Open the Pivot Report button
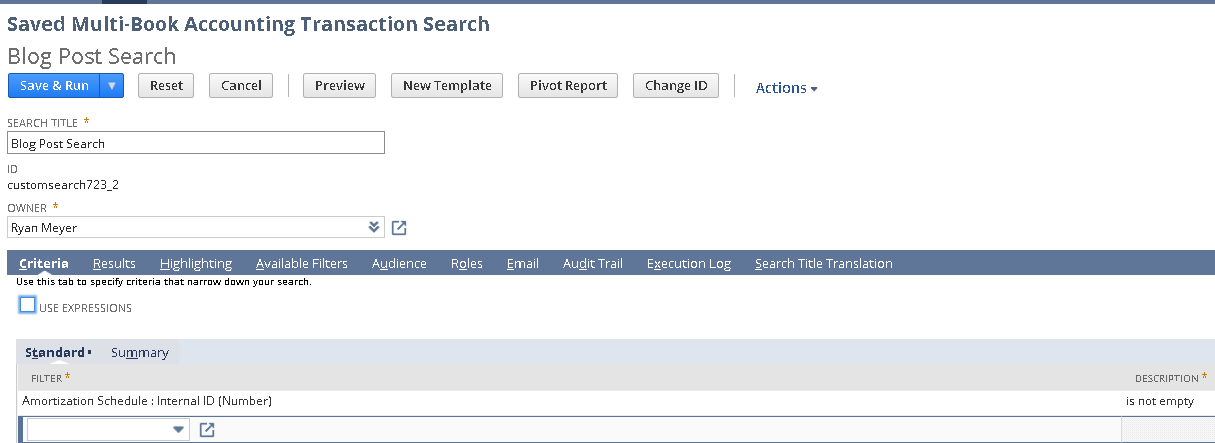1215x443 pixels. pos(568,86)
